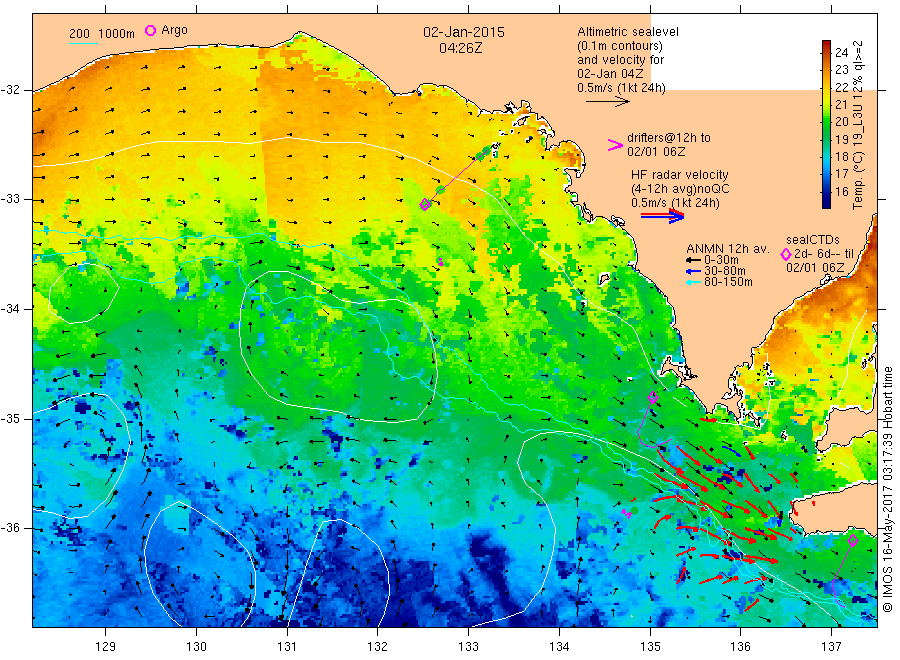Click the '2d- 6d-- til' legend text

click(x=824, y=254)
